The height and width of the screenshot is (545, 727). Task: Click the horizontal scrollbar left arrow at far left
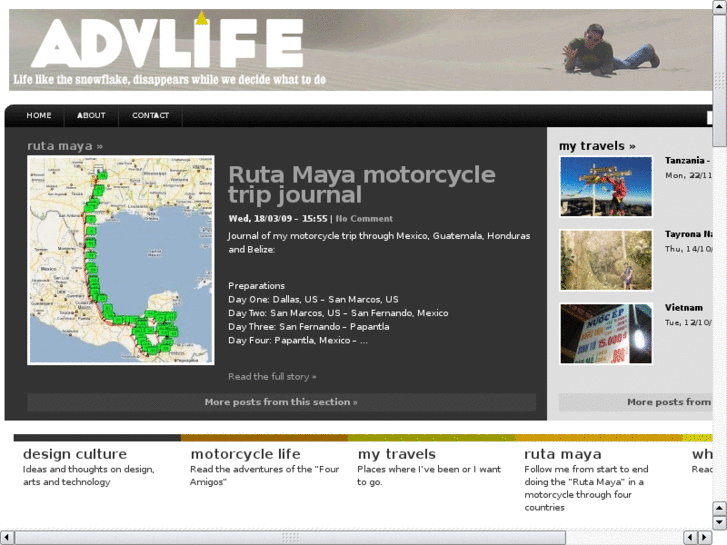7,538
